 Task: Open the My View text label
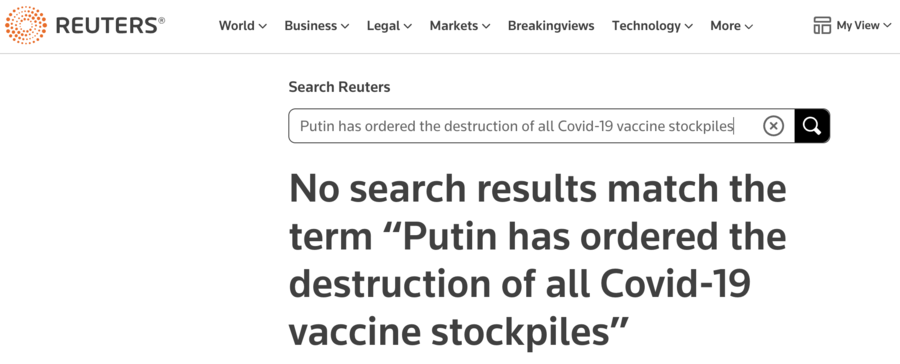pos(858,26)
